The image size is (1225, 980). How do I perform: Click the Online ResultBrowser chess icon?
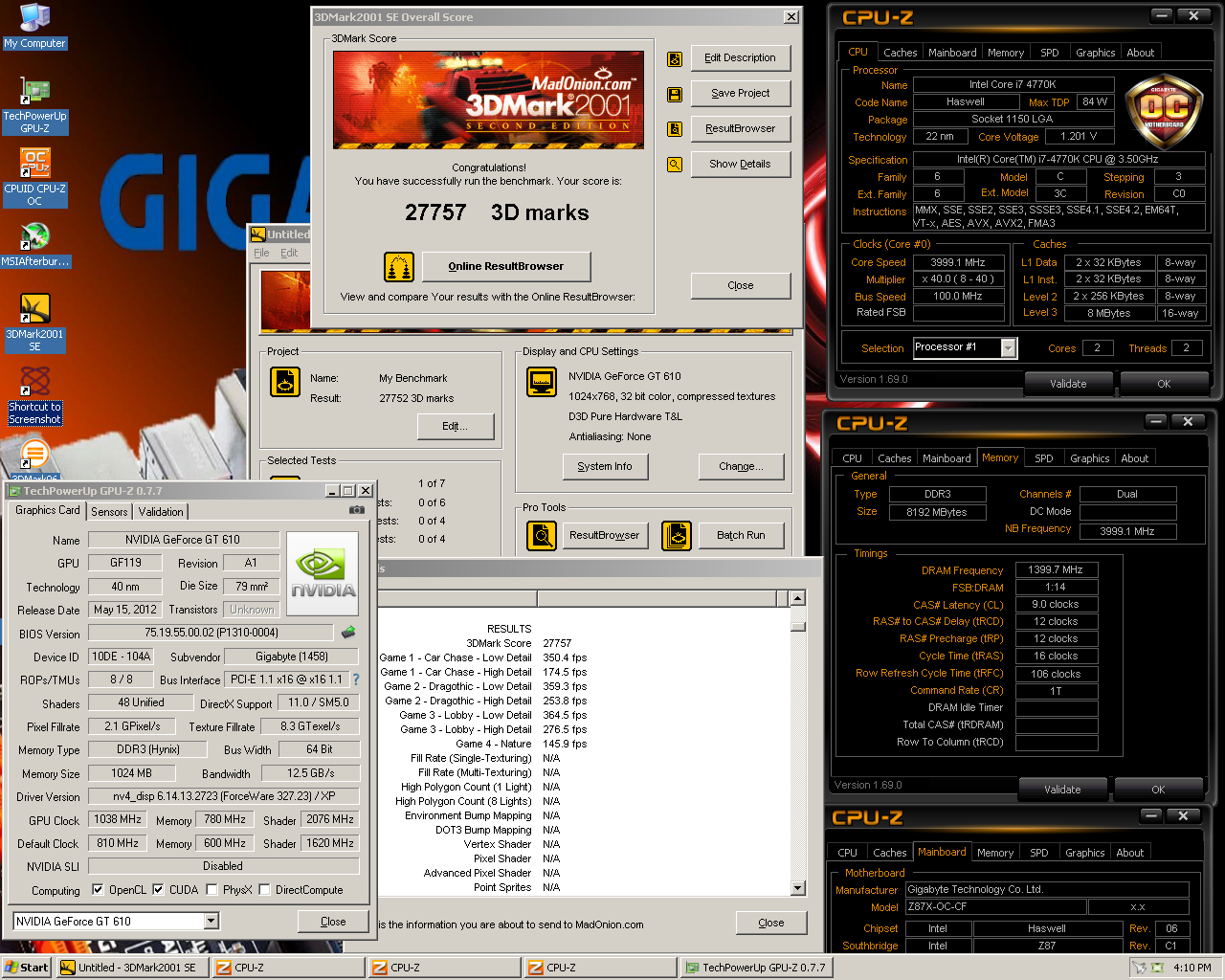(x=399, y=267)
